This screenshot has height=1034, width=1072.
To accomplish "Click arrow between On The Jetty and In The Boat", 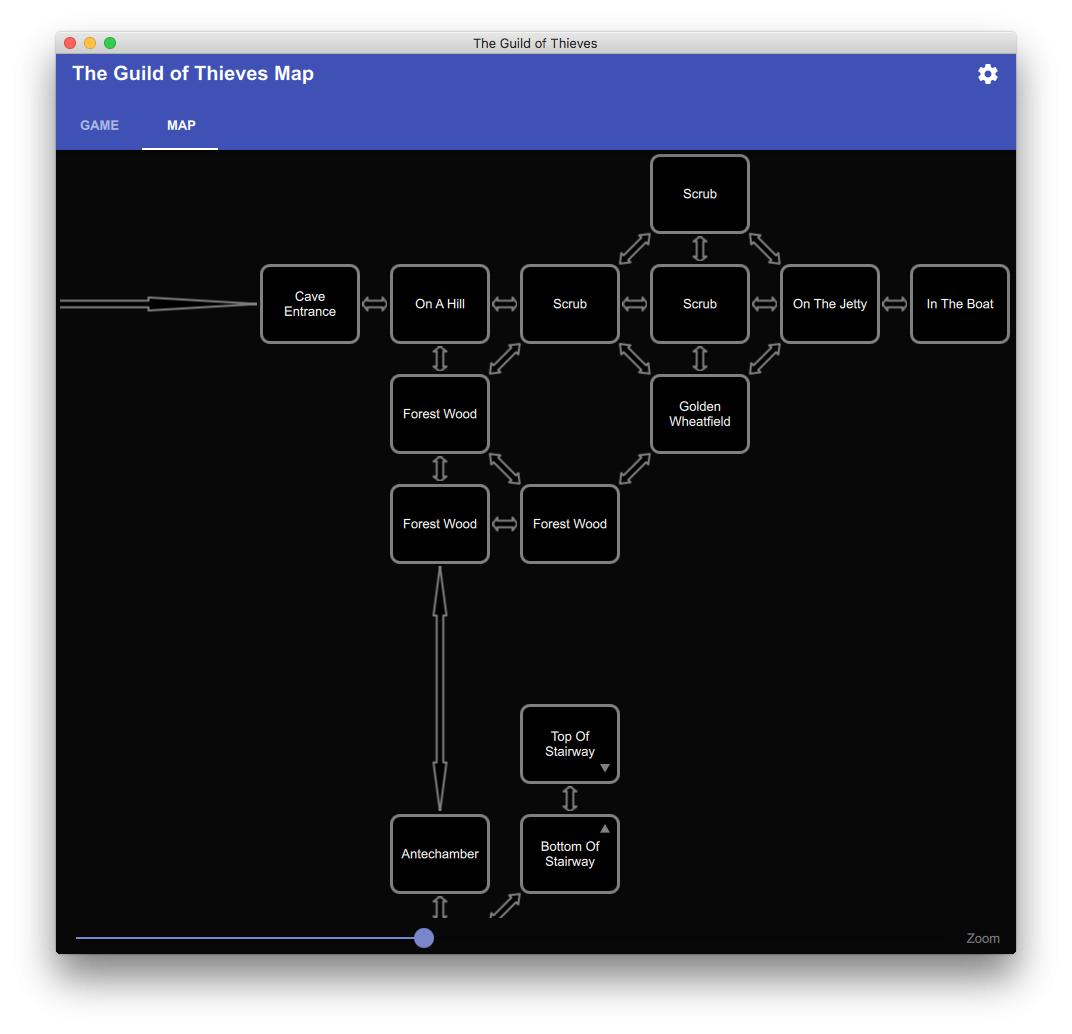I will (895, 304).
